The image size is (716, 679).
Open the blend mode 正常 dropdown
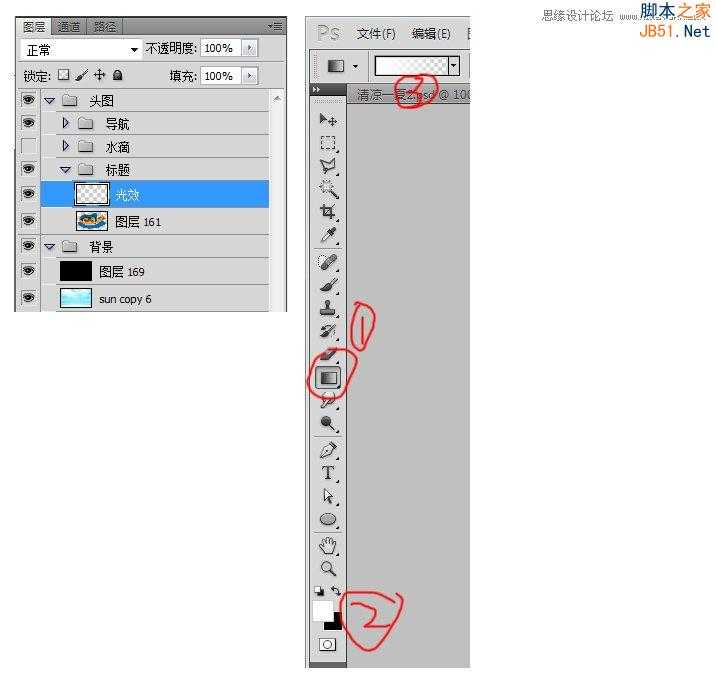click(80, 50)
